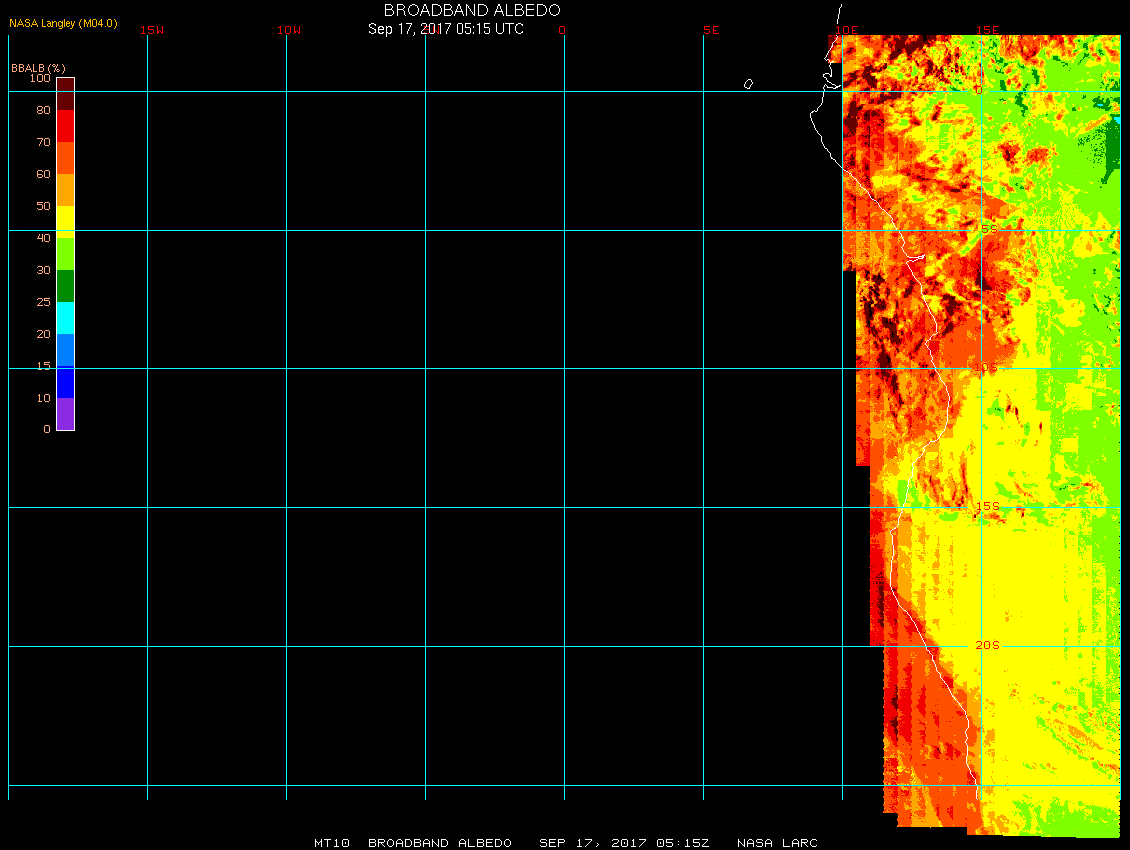
Task: Click the bright red 70–80% legend swatch
Action: pyautogui.click(x=65, y=125)
